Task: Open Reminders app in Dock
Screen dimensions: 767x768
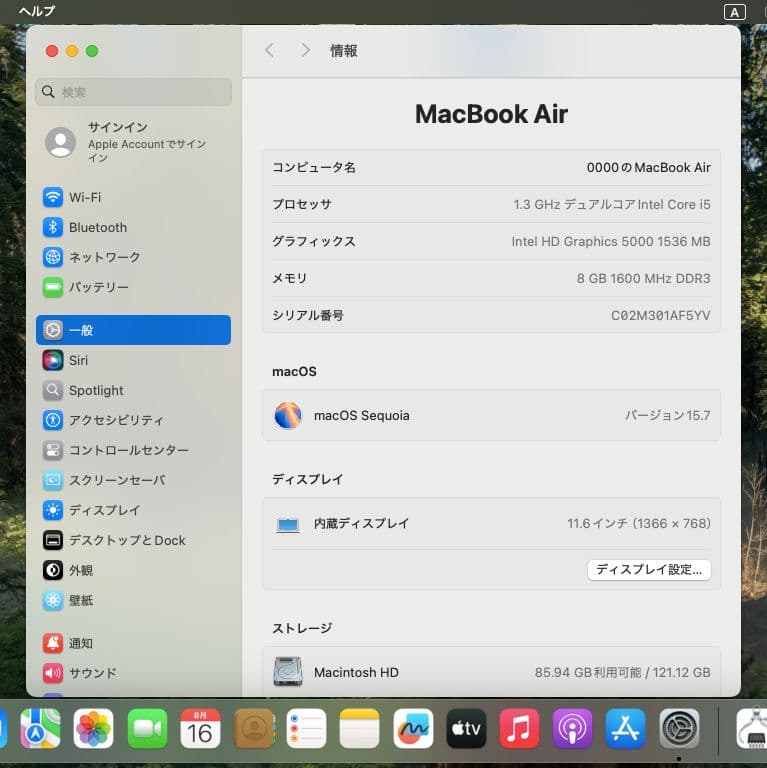Action: click(307, 728)
